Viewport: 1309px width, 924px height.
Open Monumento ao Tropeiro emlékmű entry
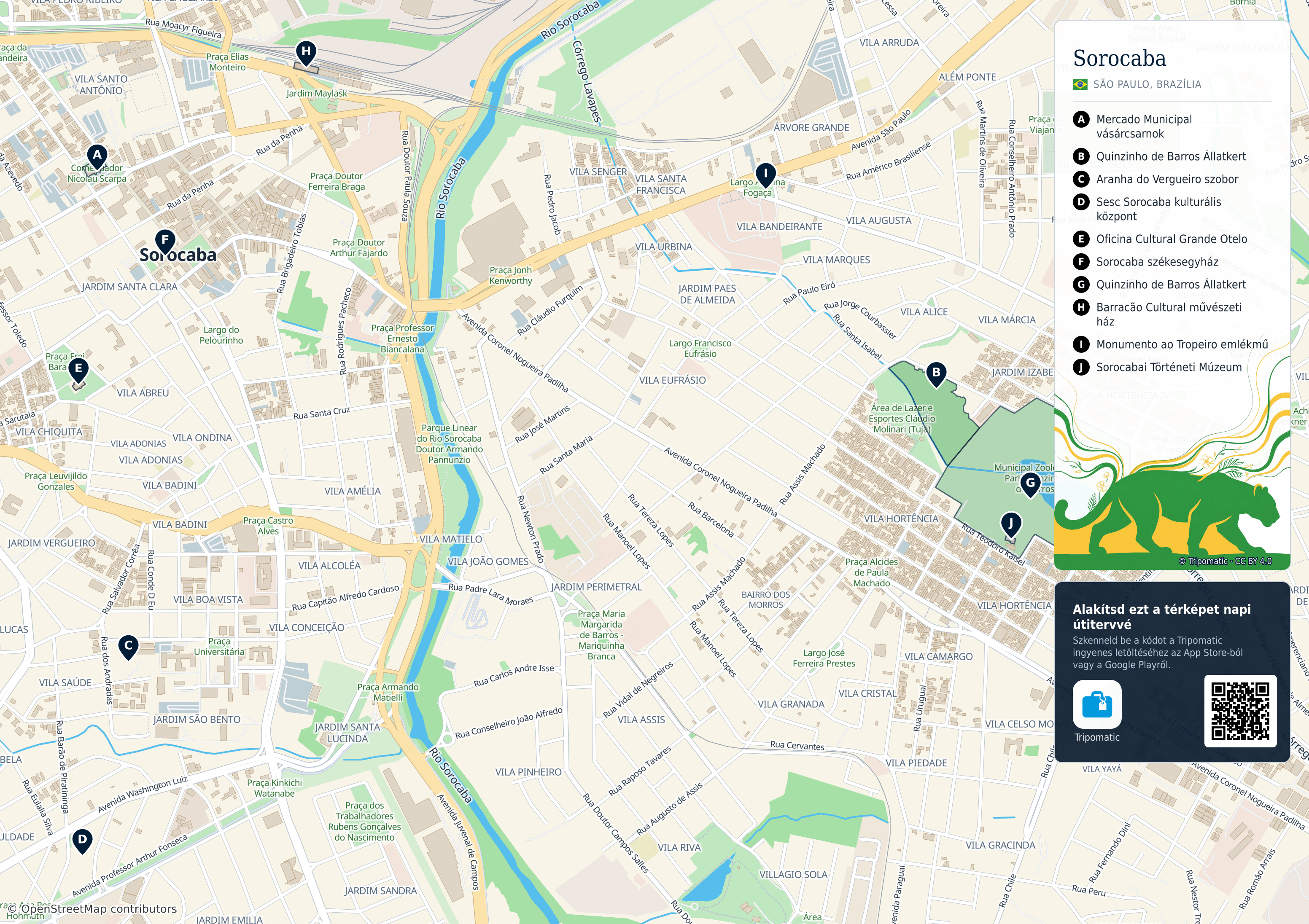pos(1182,345)
